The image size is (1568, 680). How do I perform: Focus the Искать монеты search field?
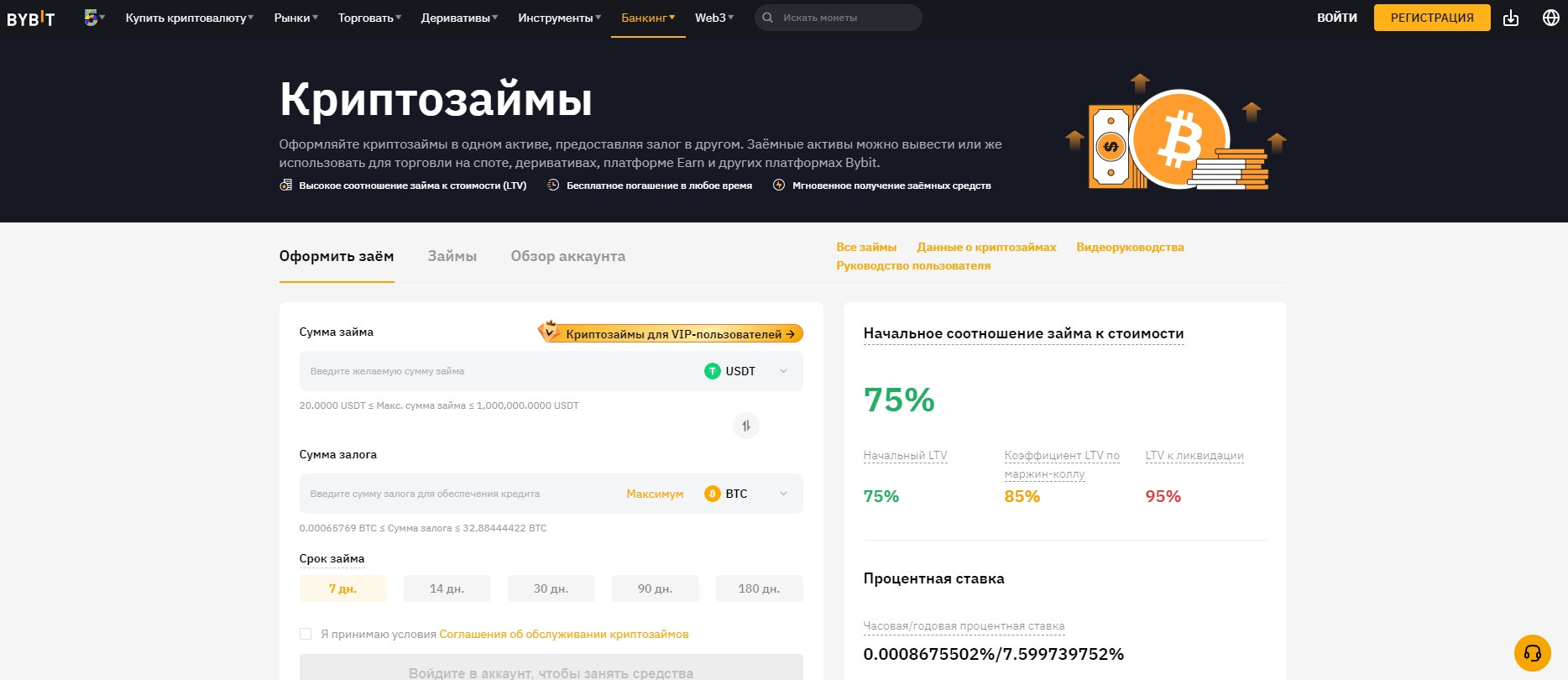pyautogui.click(x=839, y=18)
